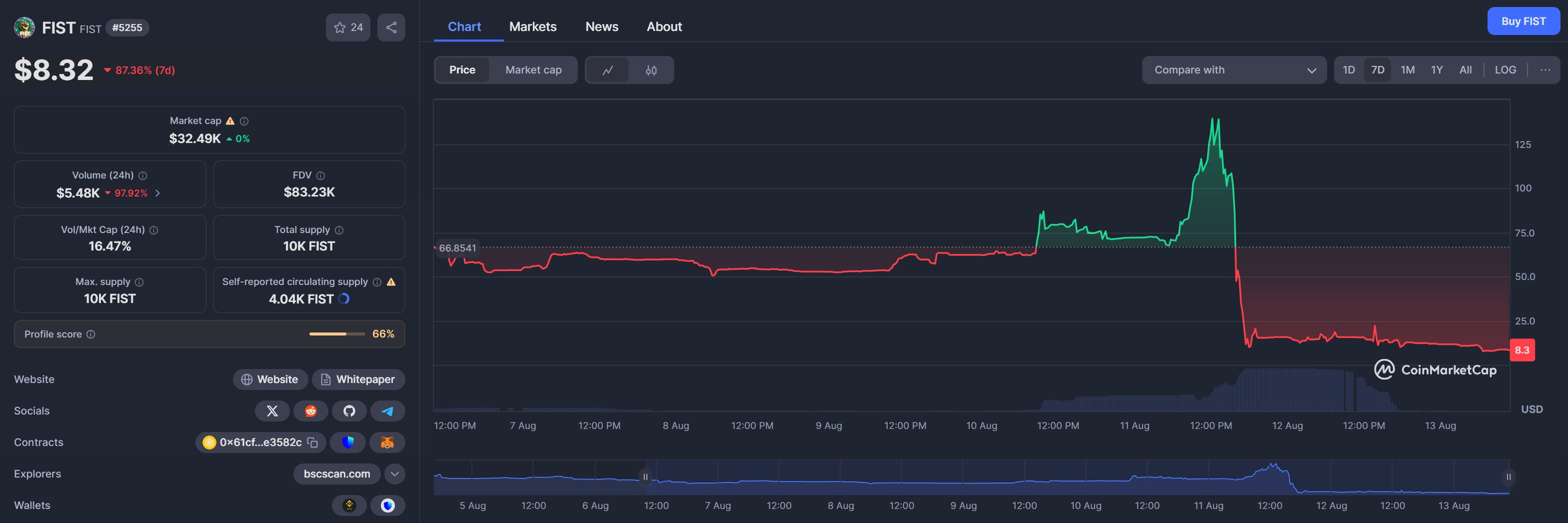Open the X (Twitter) social link
The width and height of the screenshot is (1568, 523).
(272, 411)
